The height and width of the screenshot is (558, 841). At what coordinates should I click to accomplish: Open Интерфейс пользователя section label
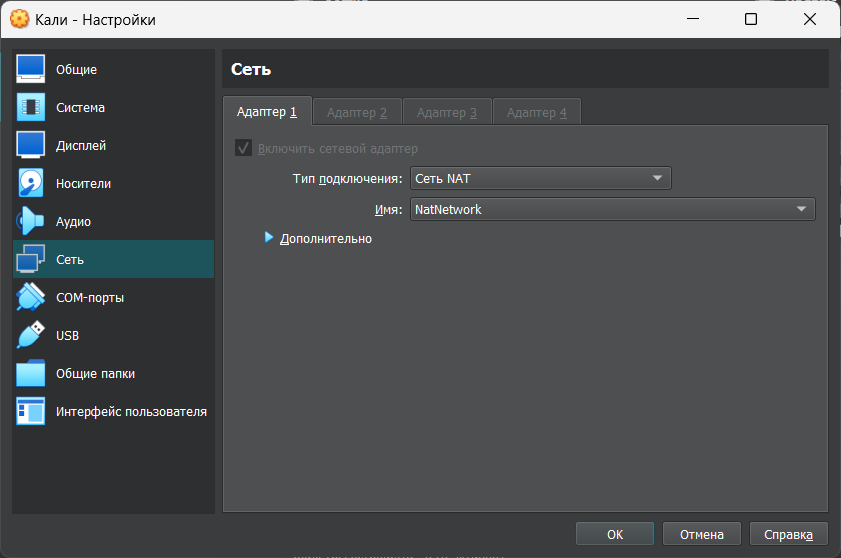131,412
